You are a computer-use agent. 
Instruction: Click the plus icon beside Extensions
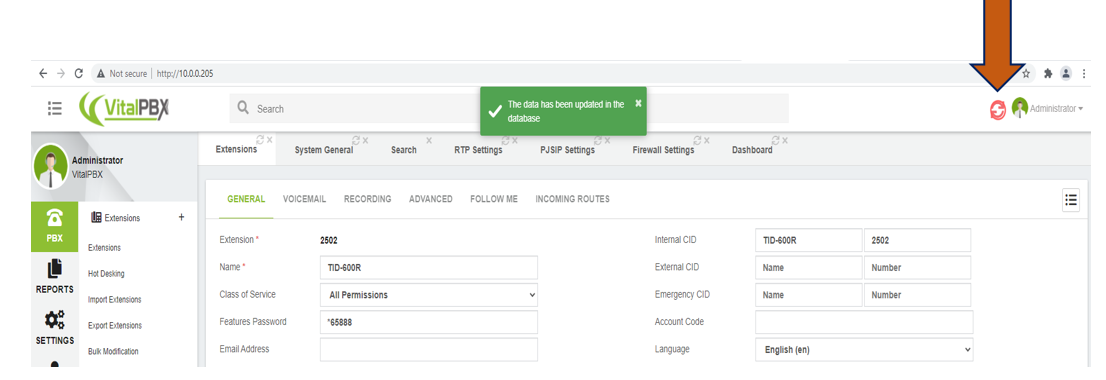pyautogui.click(x=181, y=217)
